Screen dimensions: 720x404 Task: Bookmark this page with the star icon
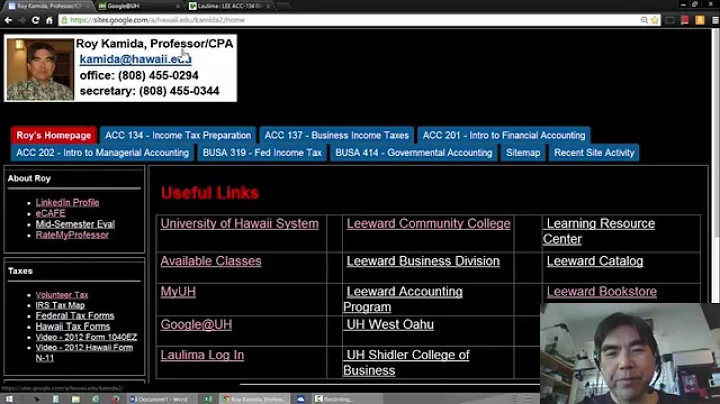[654, 20]
